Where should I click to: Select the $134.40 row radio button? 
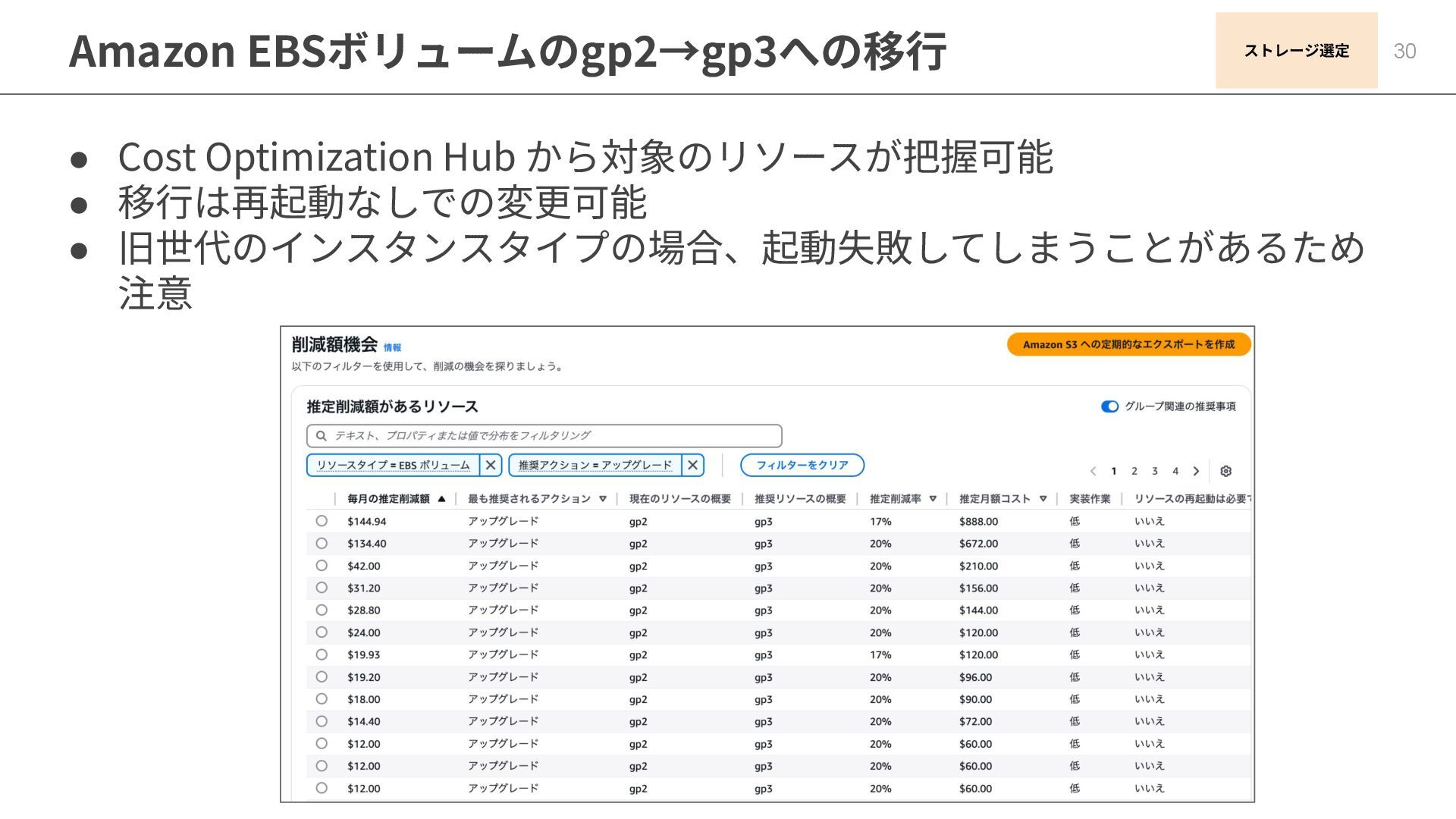tap(322, 543)
